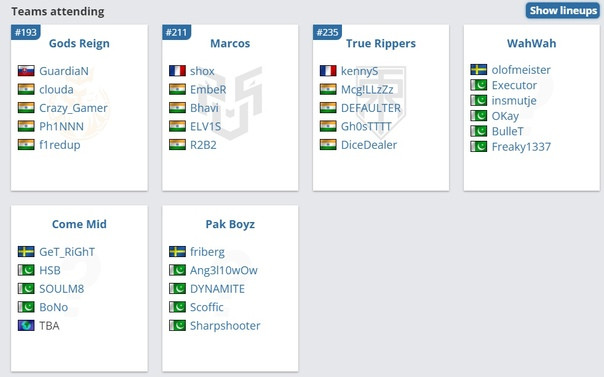The height and width of the screenshot is (377, 604).
Task: Click the #193 ranking badge
Action: (25, 32)
